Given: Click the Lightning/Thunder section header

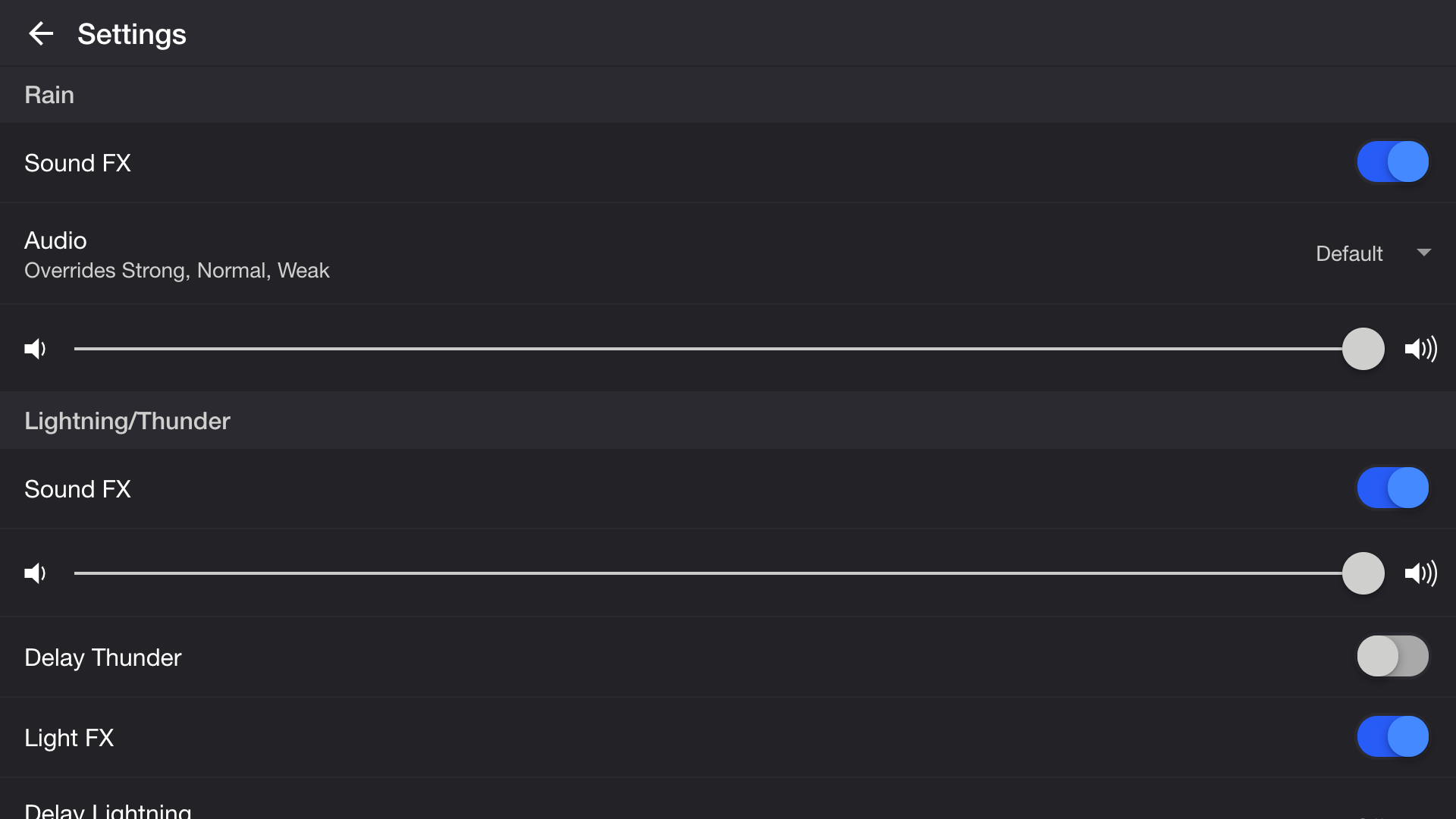Looking at the screenshot, I should (127, 421).
